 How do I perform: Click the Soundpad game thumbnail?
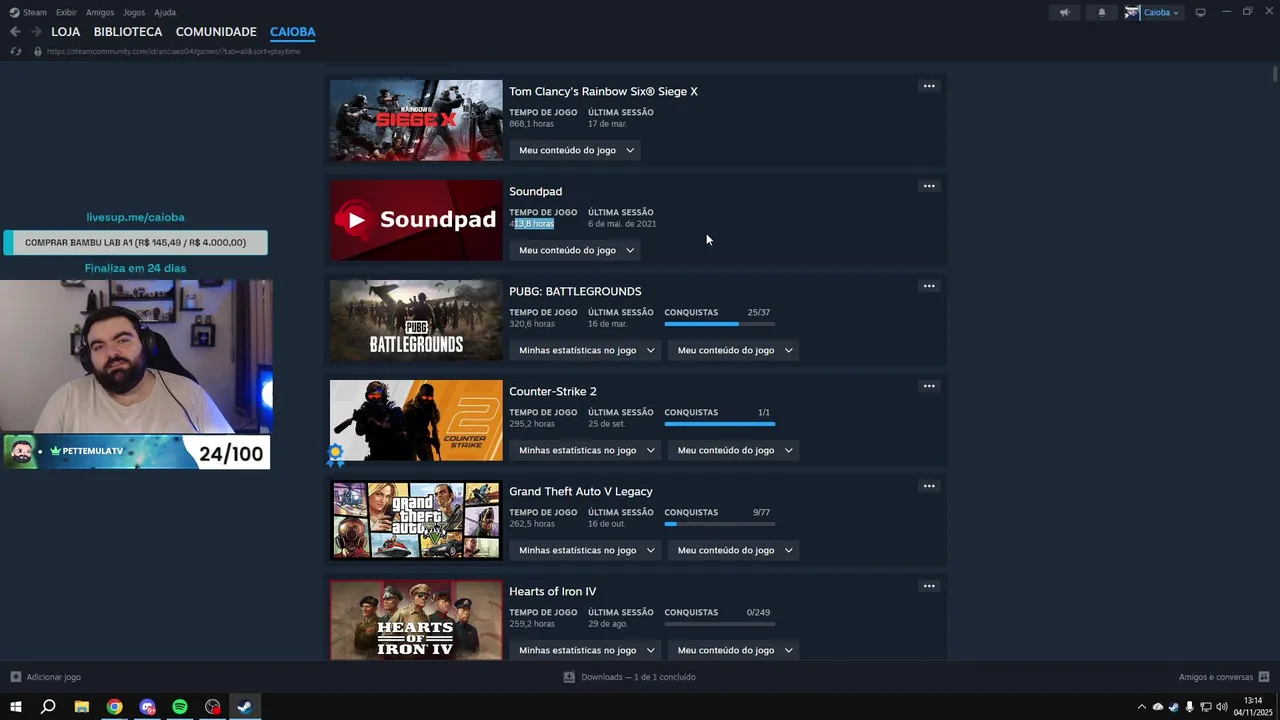coord(416,220)
